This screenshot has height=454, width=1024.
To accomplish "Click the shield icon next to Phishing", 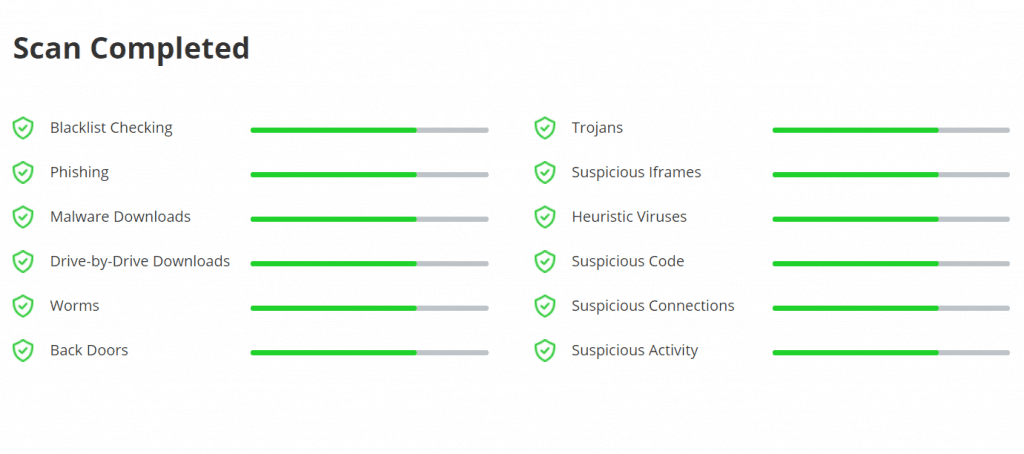I will pyautogui.click(x=23, y=173).
